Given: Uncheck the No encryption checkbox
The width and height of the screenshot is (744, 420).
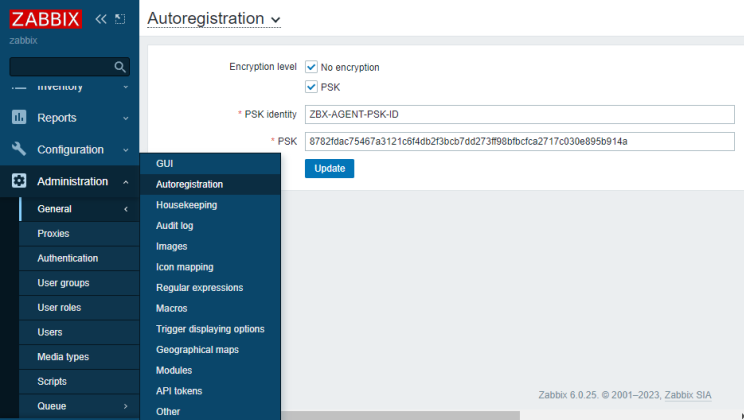Looking at the screenshot, I should [311, 67].
